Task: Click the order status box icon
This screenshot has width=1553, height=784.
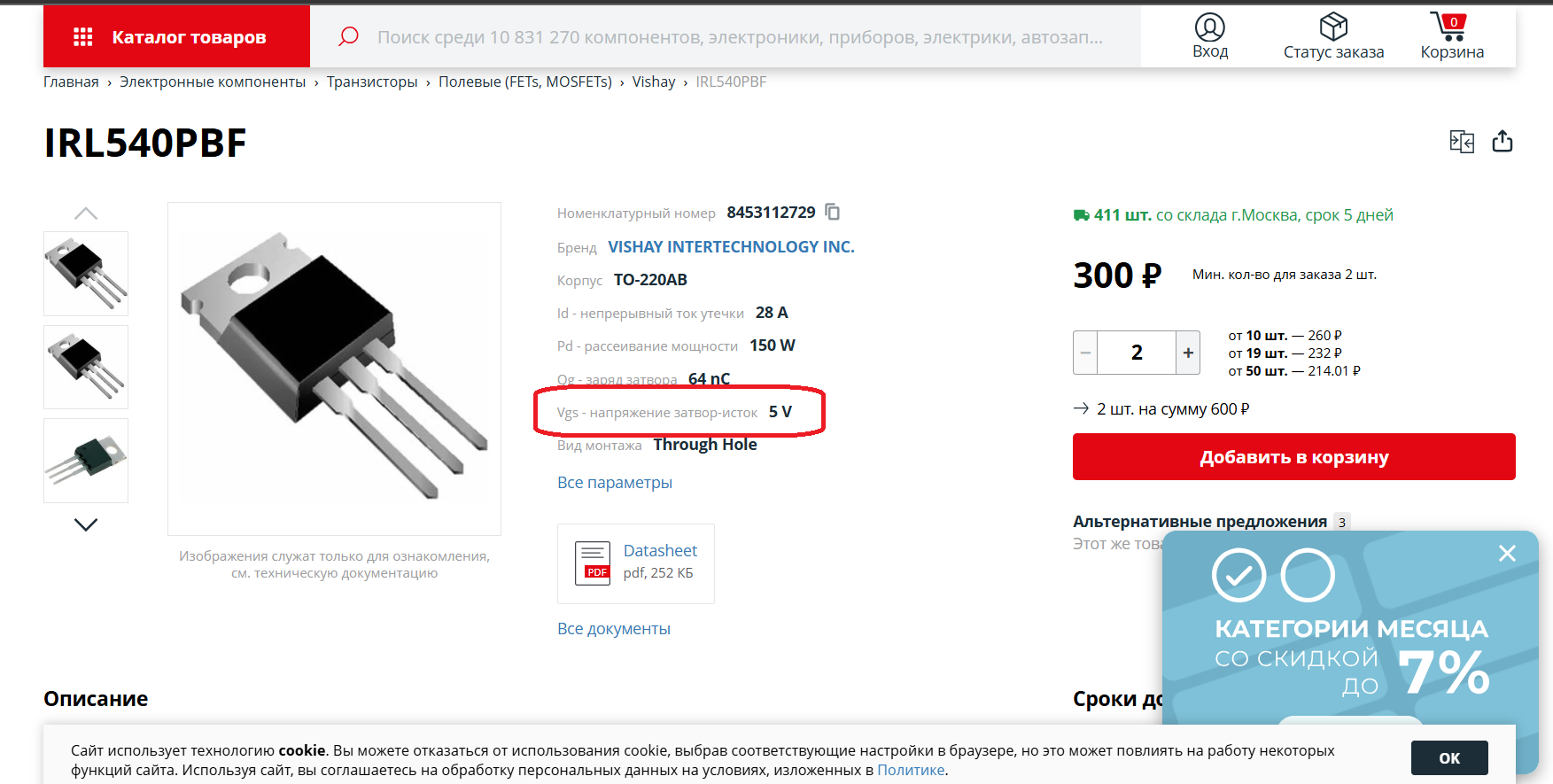Action: [x=1333, y=27]
